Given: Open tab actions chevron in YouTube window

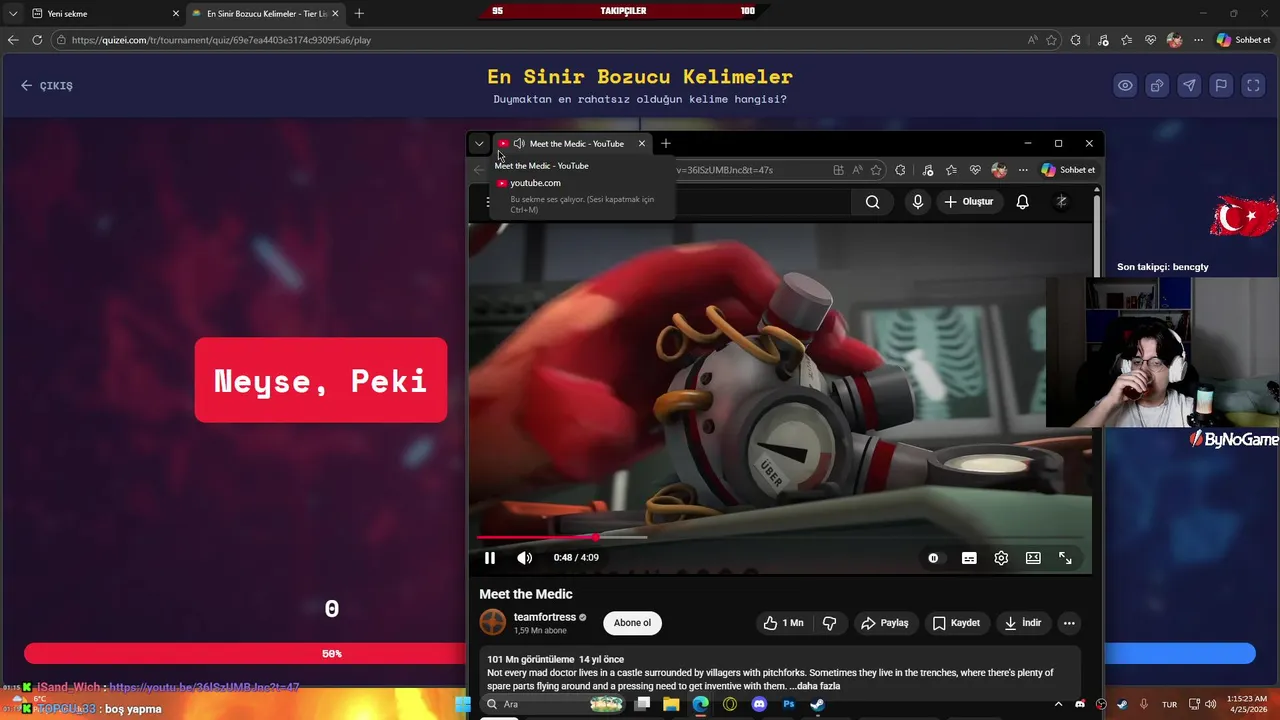Looking at the screenshot, I should [x=479, y=143].
